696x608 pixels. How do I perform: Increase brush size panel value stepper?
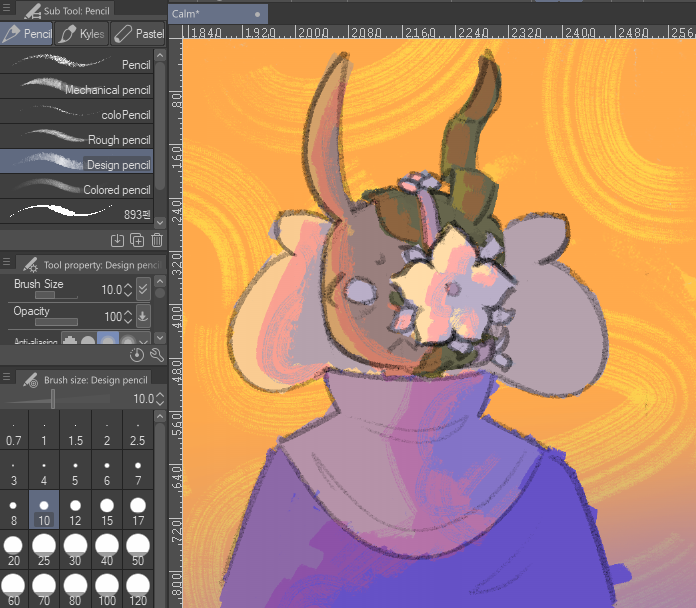(x=160, y=395)
